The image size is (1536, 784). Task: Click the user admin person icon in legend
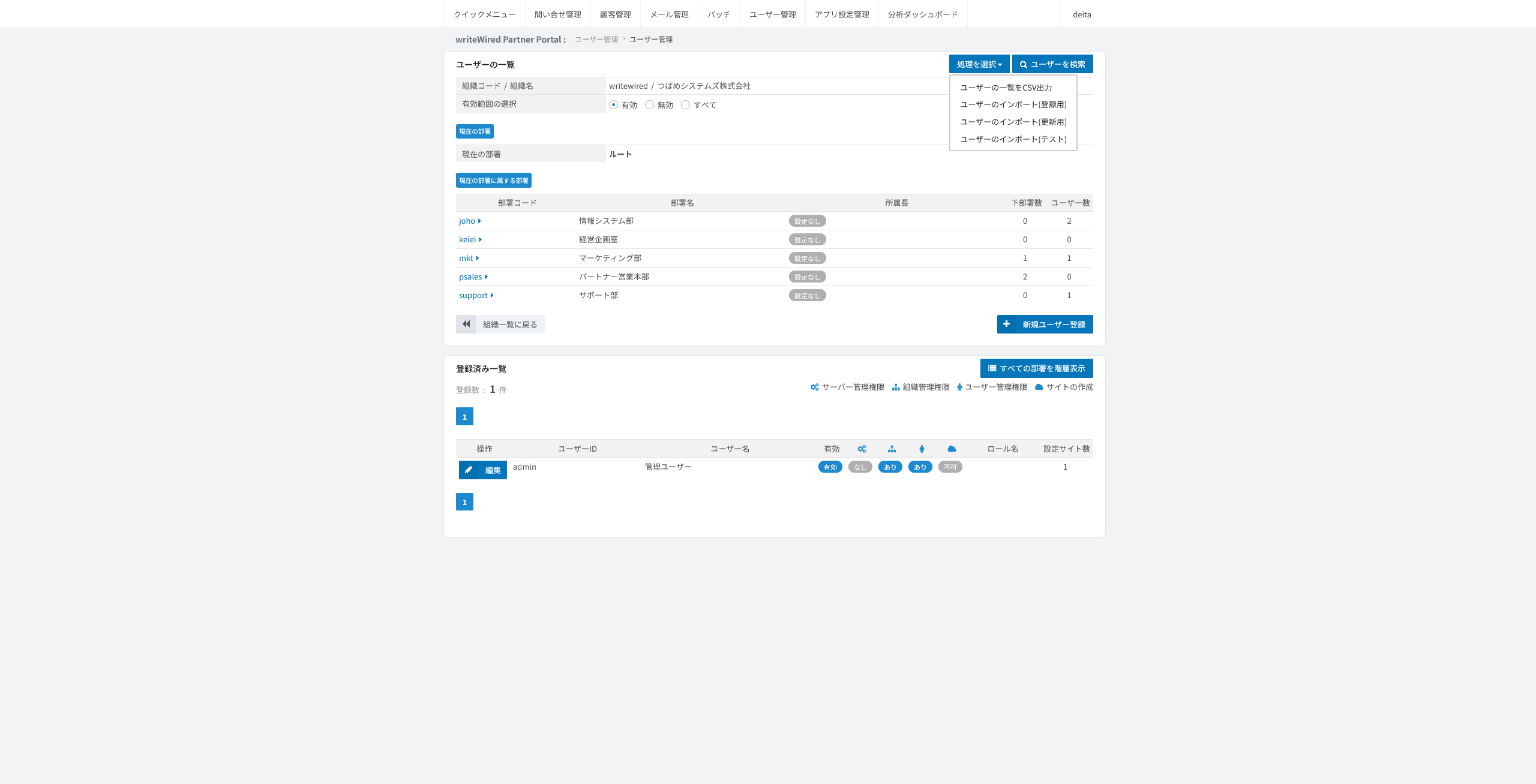pos(959,388)
